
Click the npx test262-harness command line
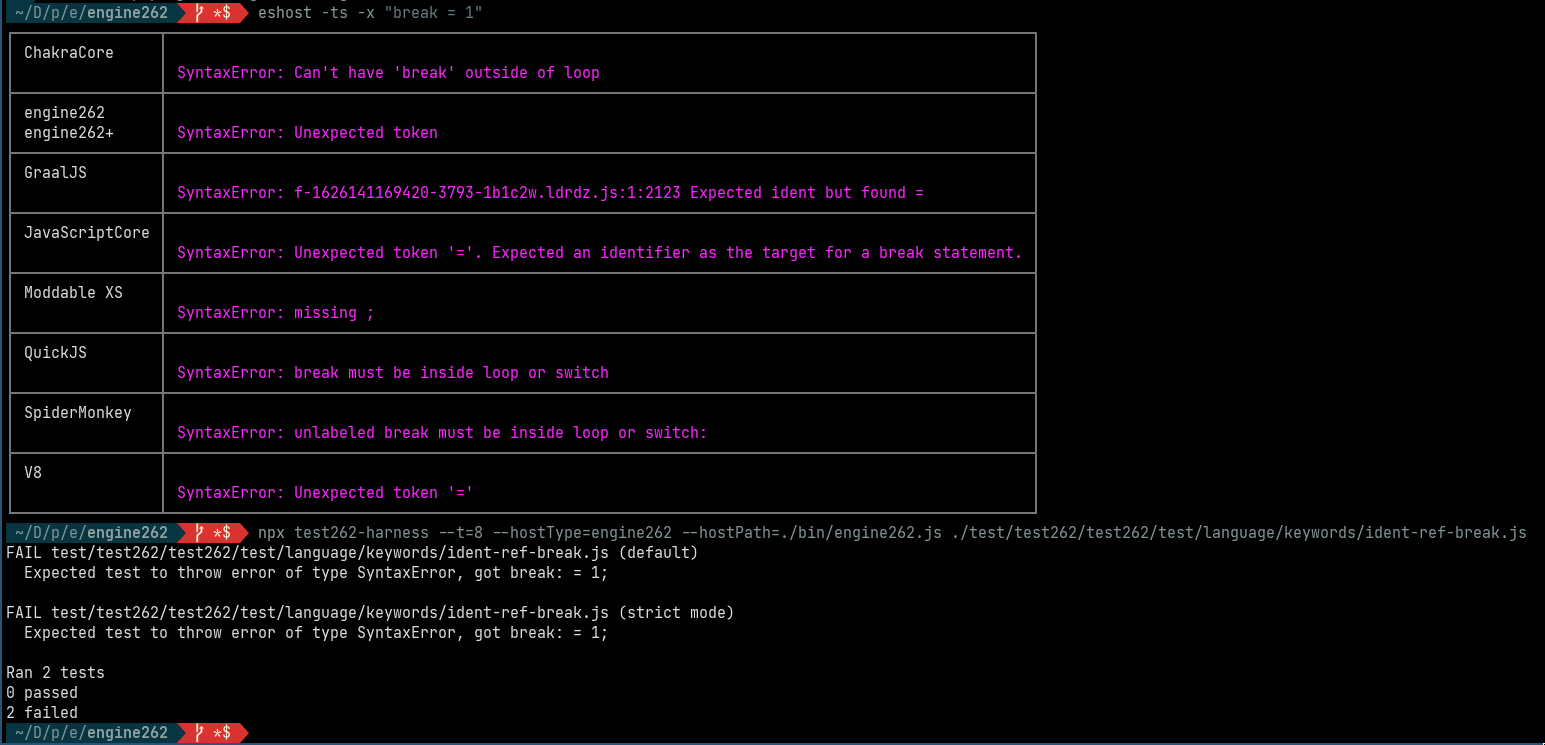[892, 533]
